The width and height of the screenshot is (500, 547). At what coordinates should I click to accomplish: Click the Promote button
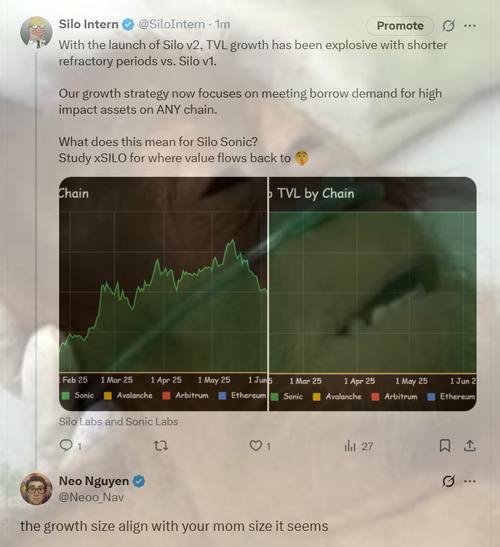(x=400, y=25)
